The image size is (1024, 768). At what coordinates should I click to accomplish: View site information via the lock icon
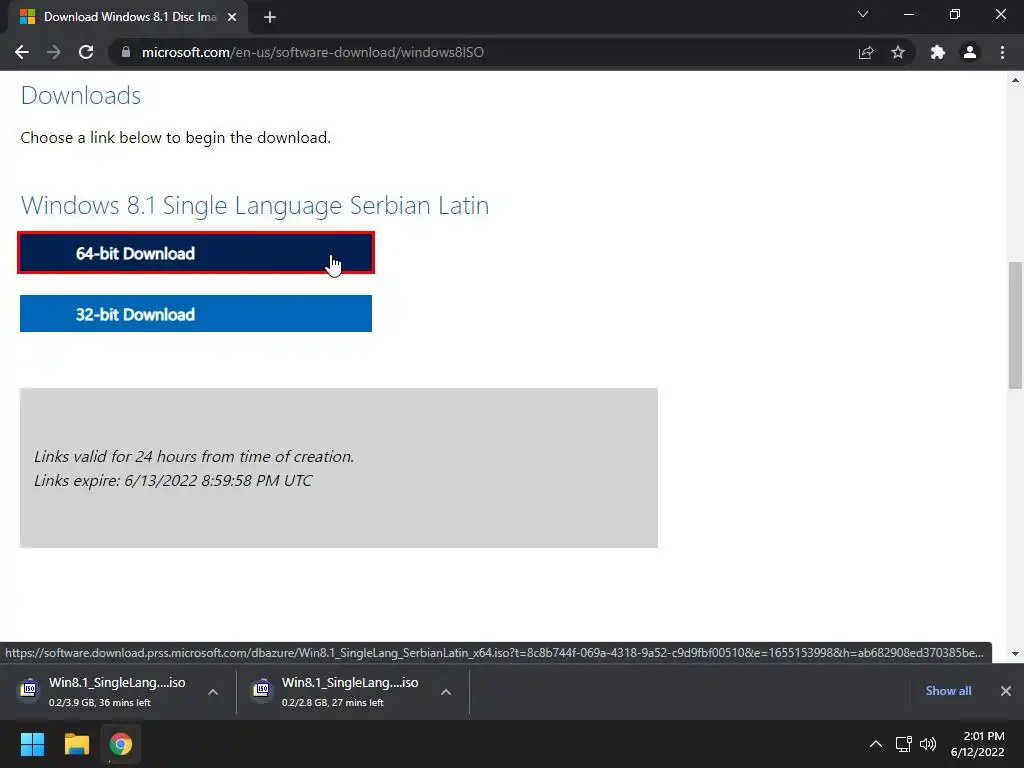point(125,52)
